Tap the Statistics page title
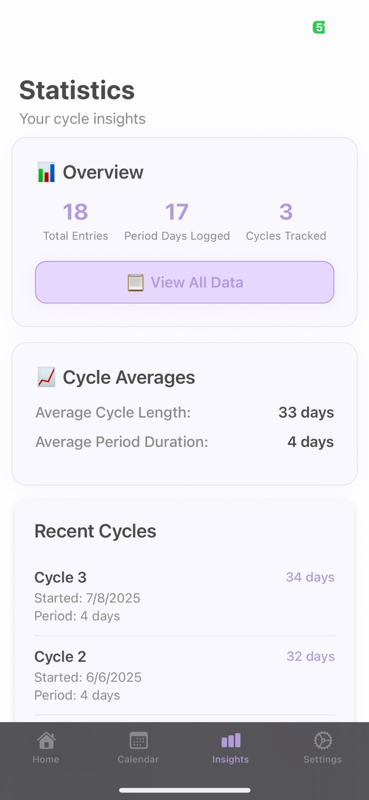The image size is (369, 800). [77, 90]
